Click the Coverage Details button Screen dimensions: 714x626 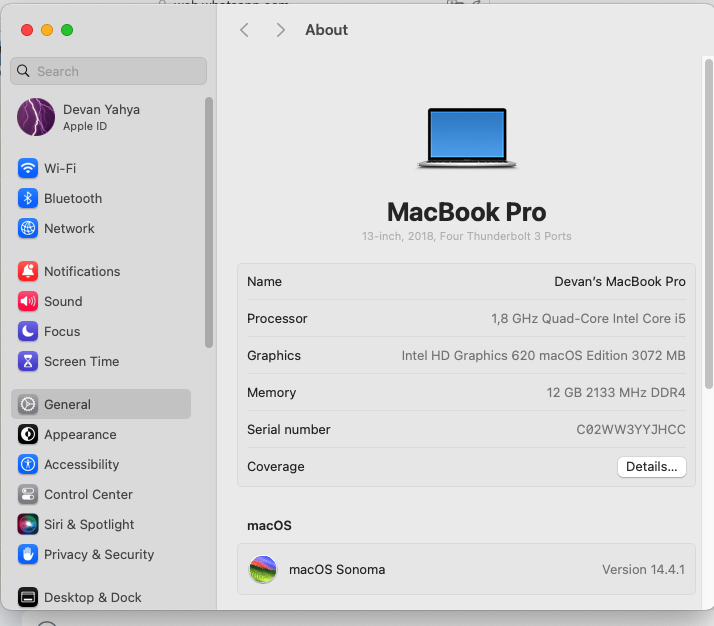[651, 467]
